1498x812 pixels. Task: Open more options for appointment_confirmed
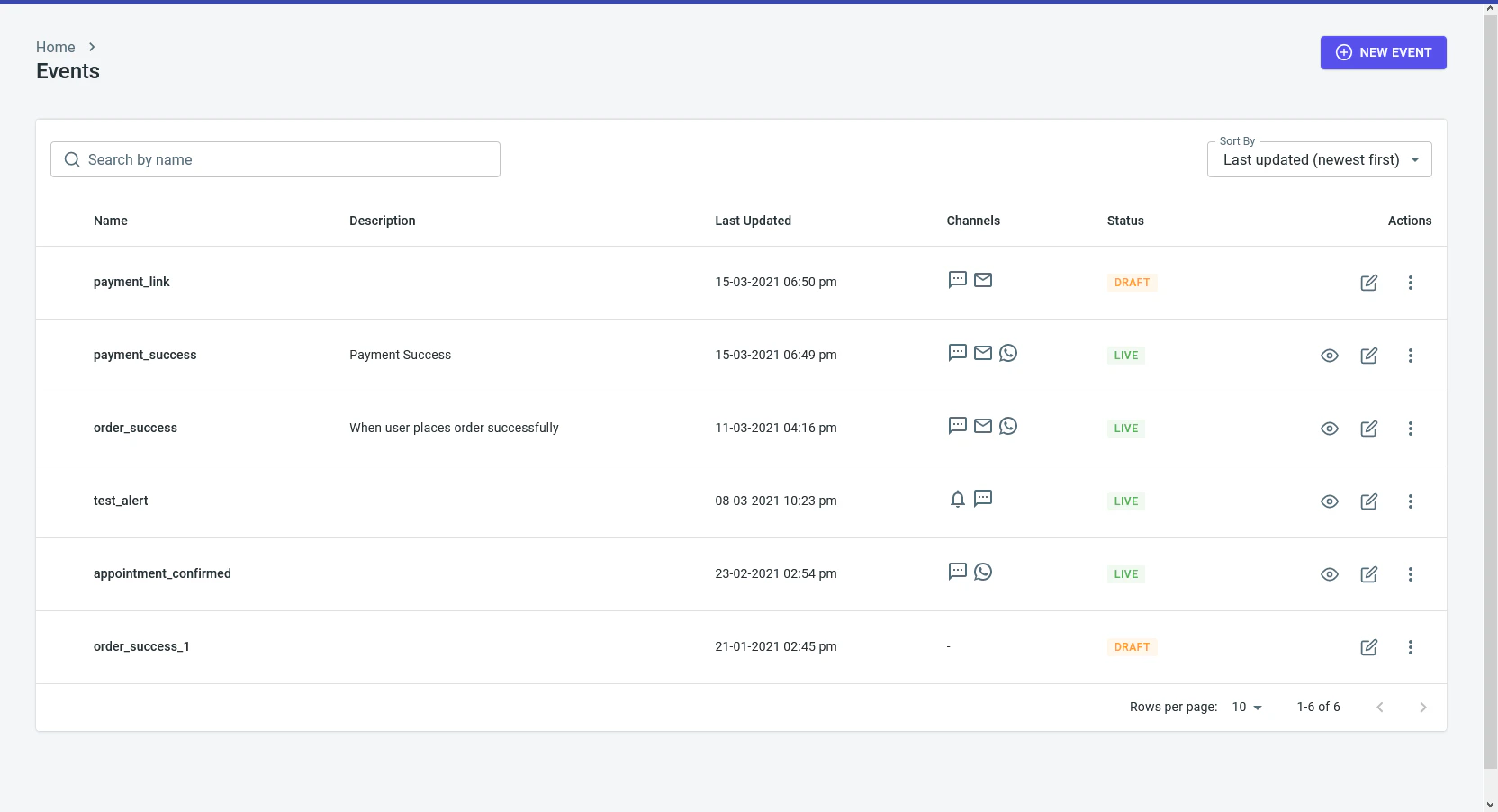[x=1411, y=574]
